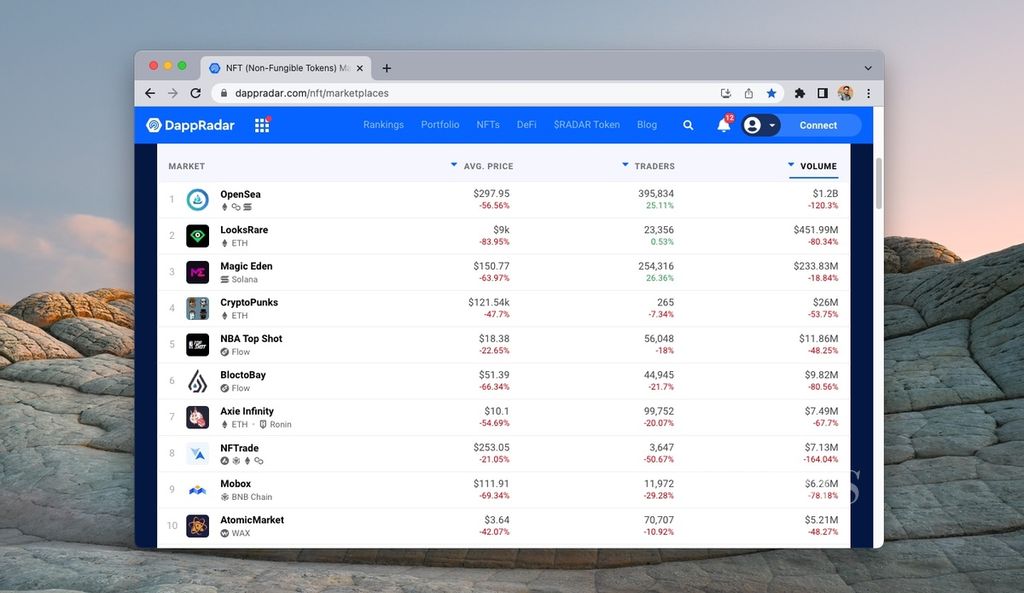The height and width of the screenshot is (593, 1024).
Task: Open the BloctoBay link
Action: click(243, 375)
